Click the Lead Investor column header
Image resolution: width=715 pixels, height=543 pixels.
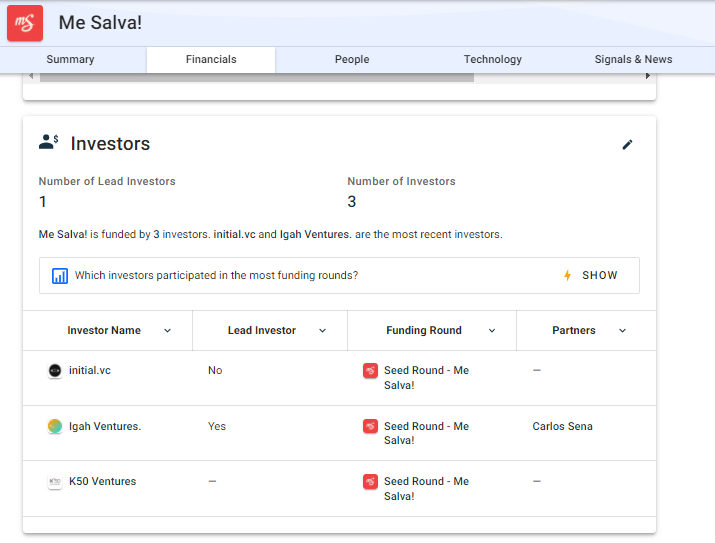point(262,331)
